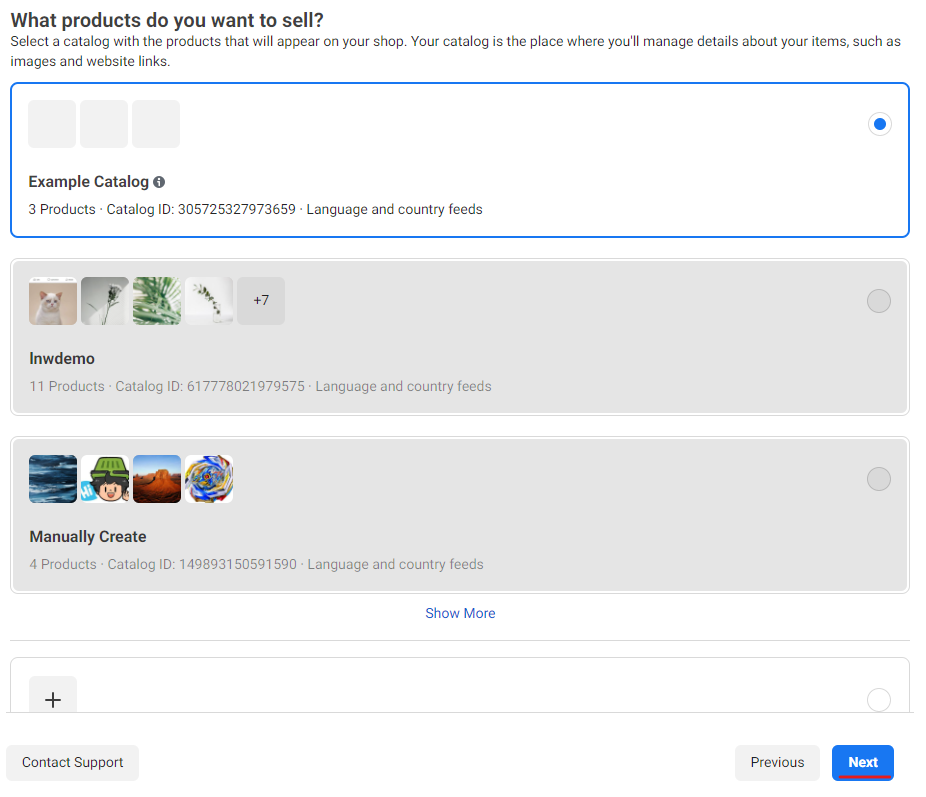This screenshot has width=926, height=797.
Task: Click the white cat product thumbnail
Action: (53, 301)
